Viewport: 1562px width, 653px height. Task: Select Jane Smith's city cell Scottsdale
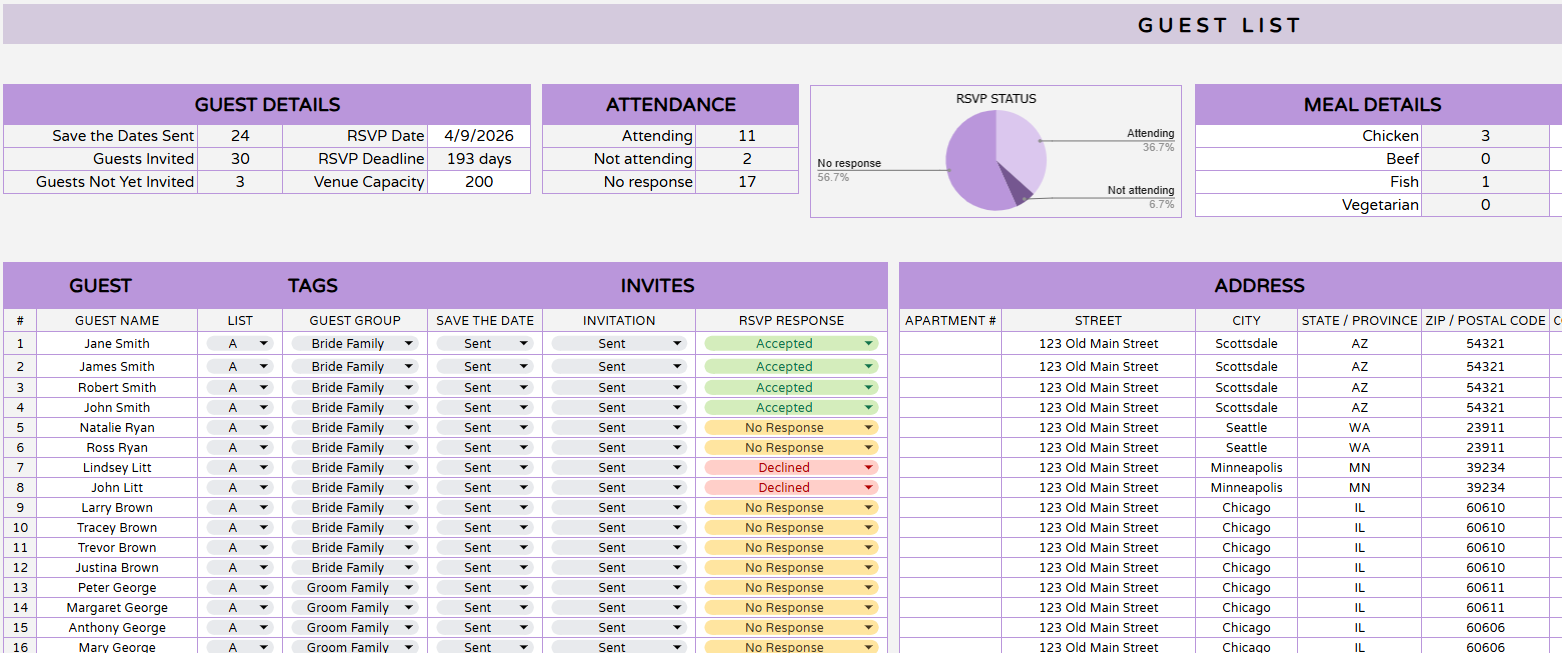pyautogui.click(x=1246, y=344)
